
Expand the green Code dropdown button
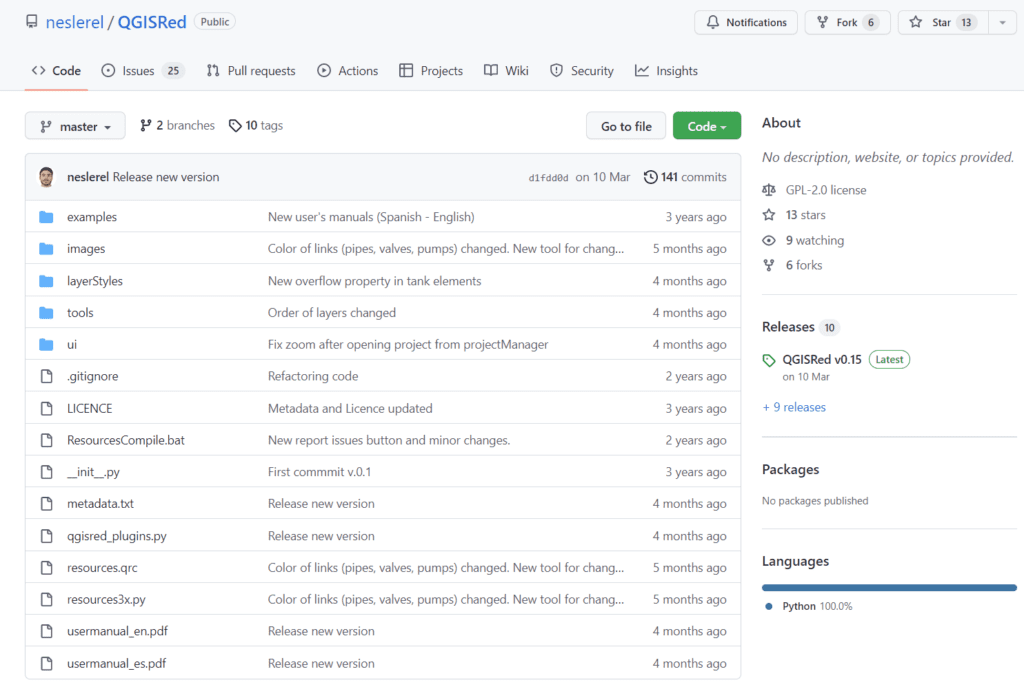(706, 126)
